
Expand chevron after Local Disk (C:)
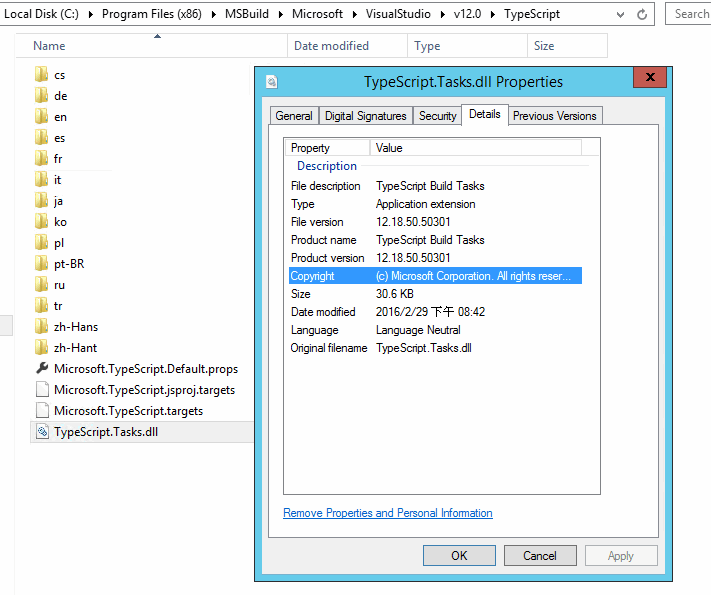90,15
